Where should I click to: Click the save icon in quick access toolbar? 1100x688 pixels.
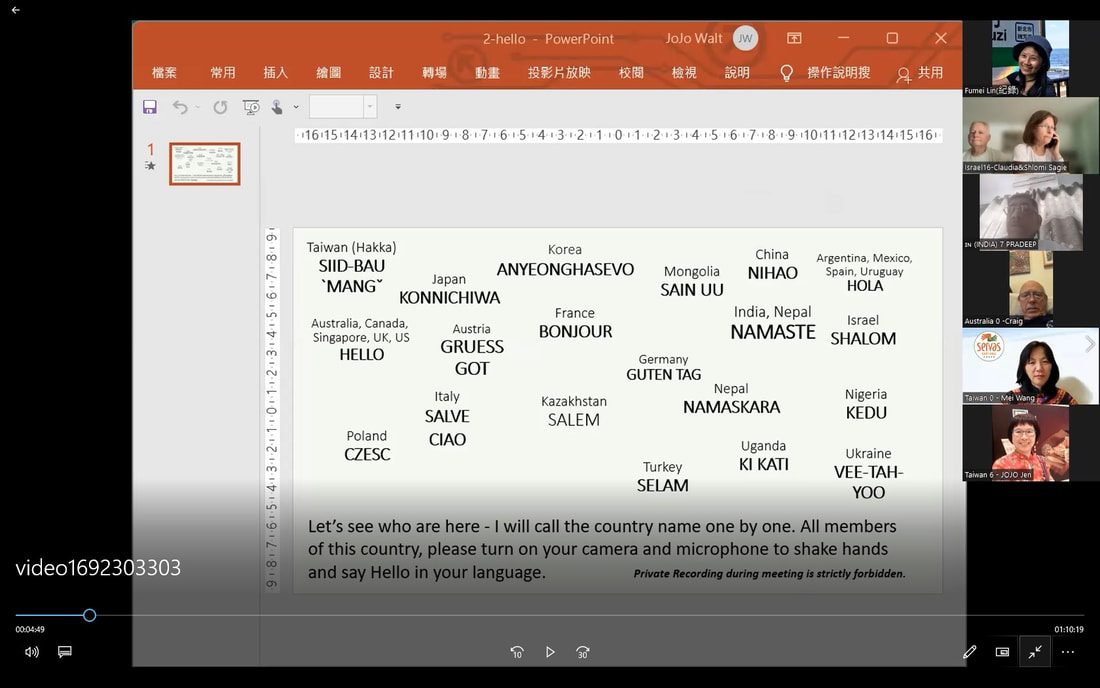tap(149, 107)
